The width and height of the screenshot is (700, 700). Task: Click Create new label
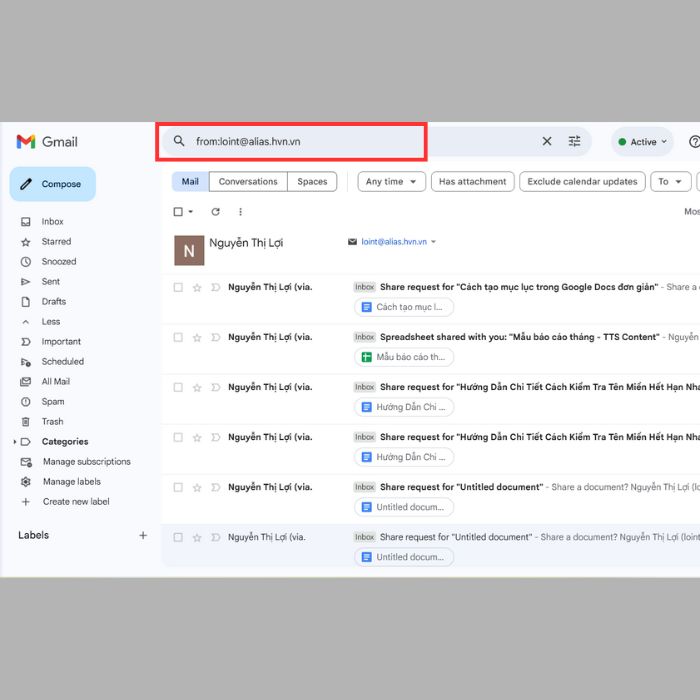click(x=76, y=502)
